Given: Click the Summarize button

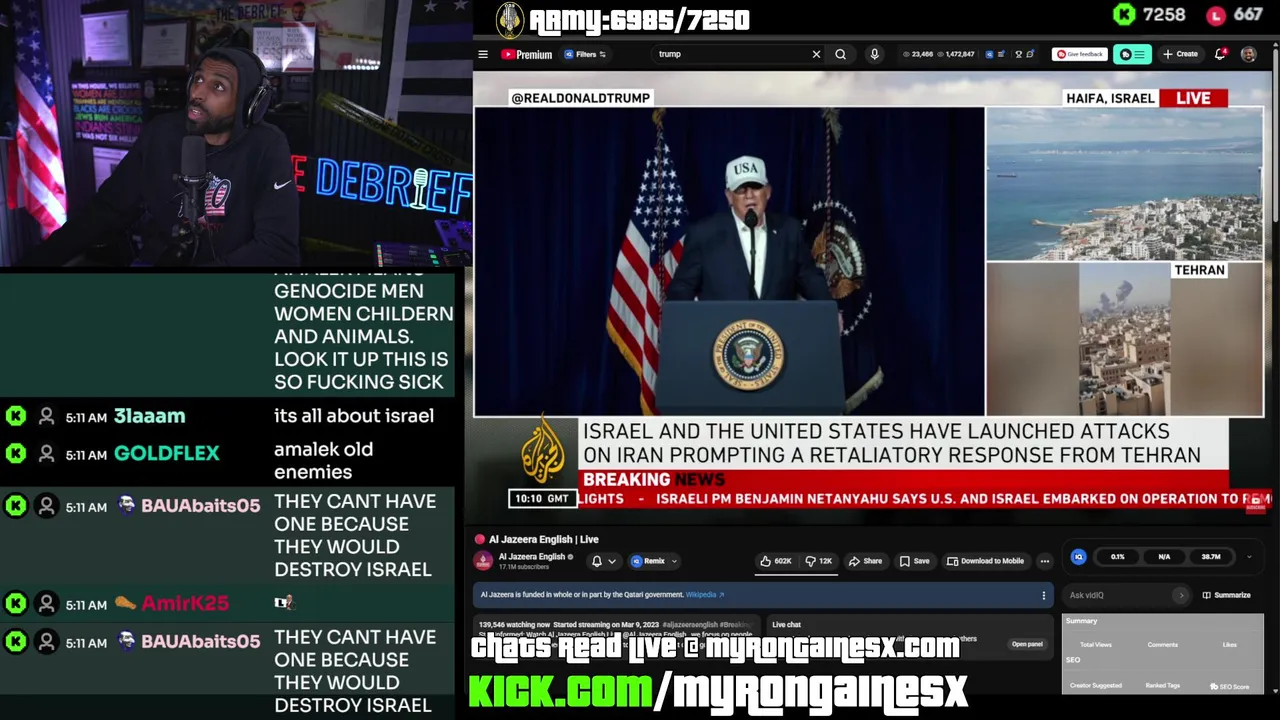Looking at the screenshot, I should coord(1226,595).
